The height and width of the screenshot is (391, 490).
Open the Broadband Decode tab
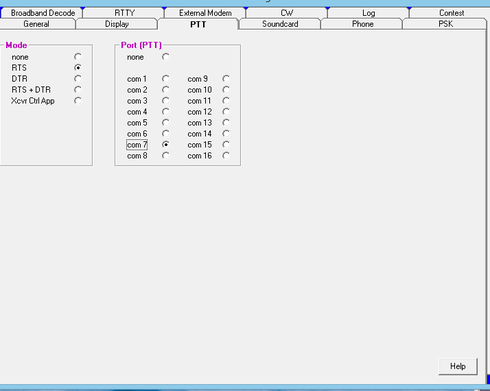[x=43, y=13]
